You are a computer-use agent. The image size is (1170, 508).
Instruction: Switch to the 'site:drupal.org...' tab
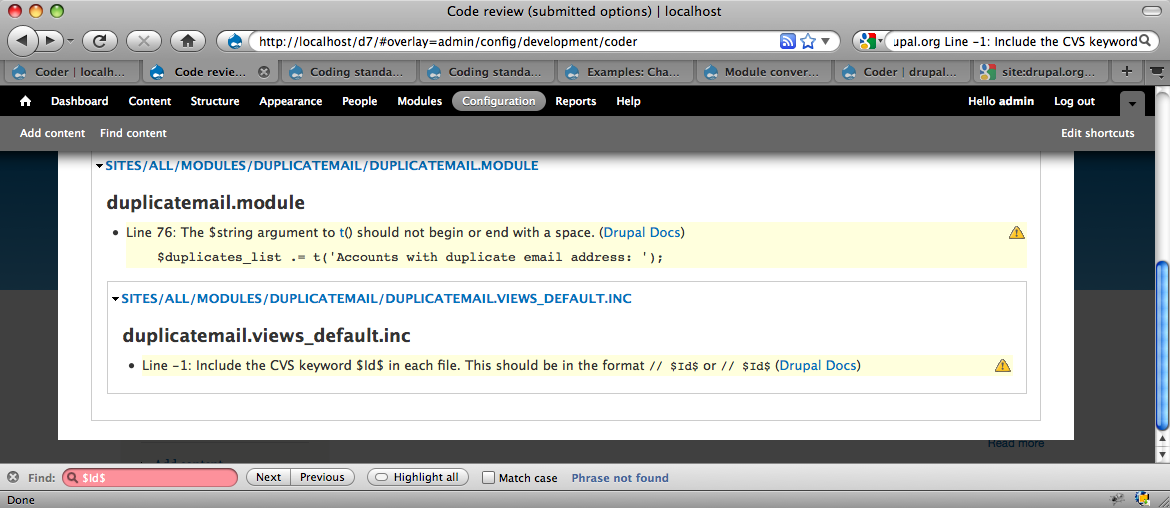click(1040, 72)
